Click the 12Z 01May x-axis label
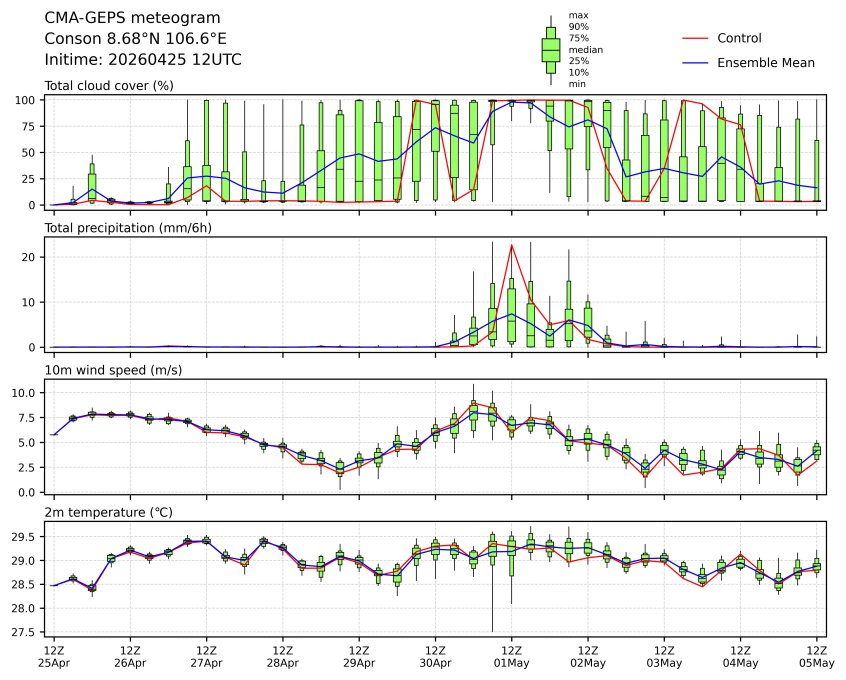Viewport: 846px width, 680px height. click(x=511, y=656)
